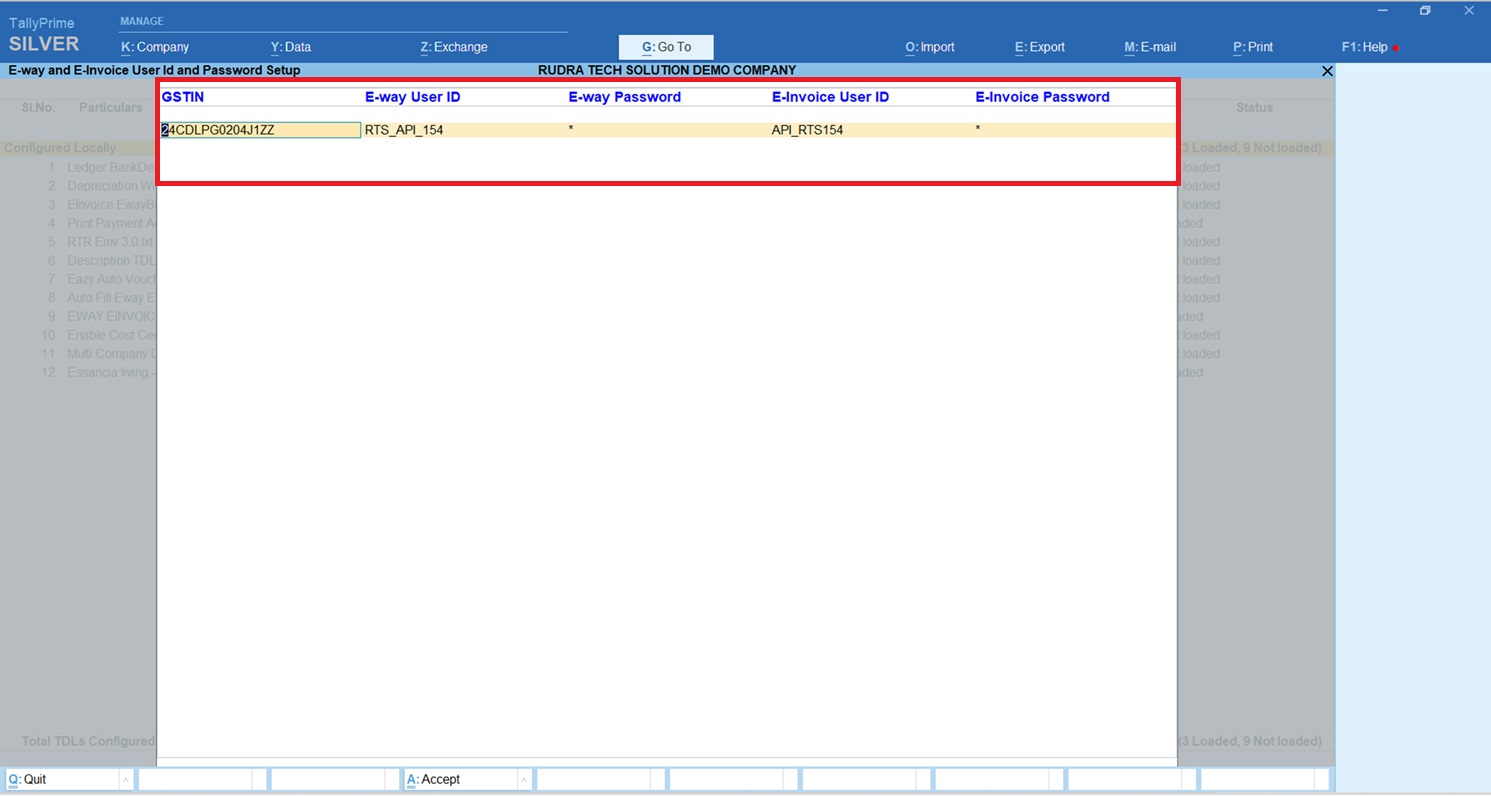
Task: Open the K: Company menu
Action: click(x=155, y=47)
